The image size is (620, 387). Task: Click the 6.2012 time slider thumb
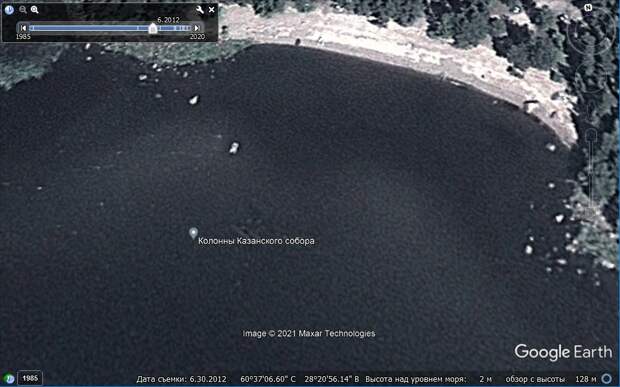(153, 28)
